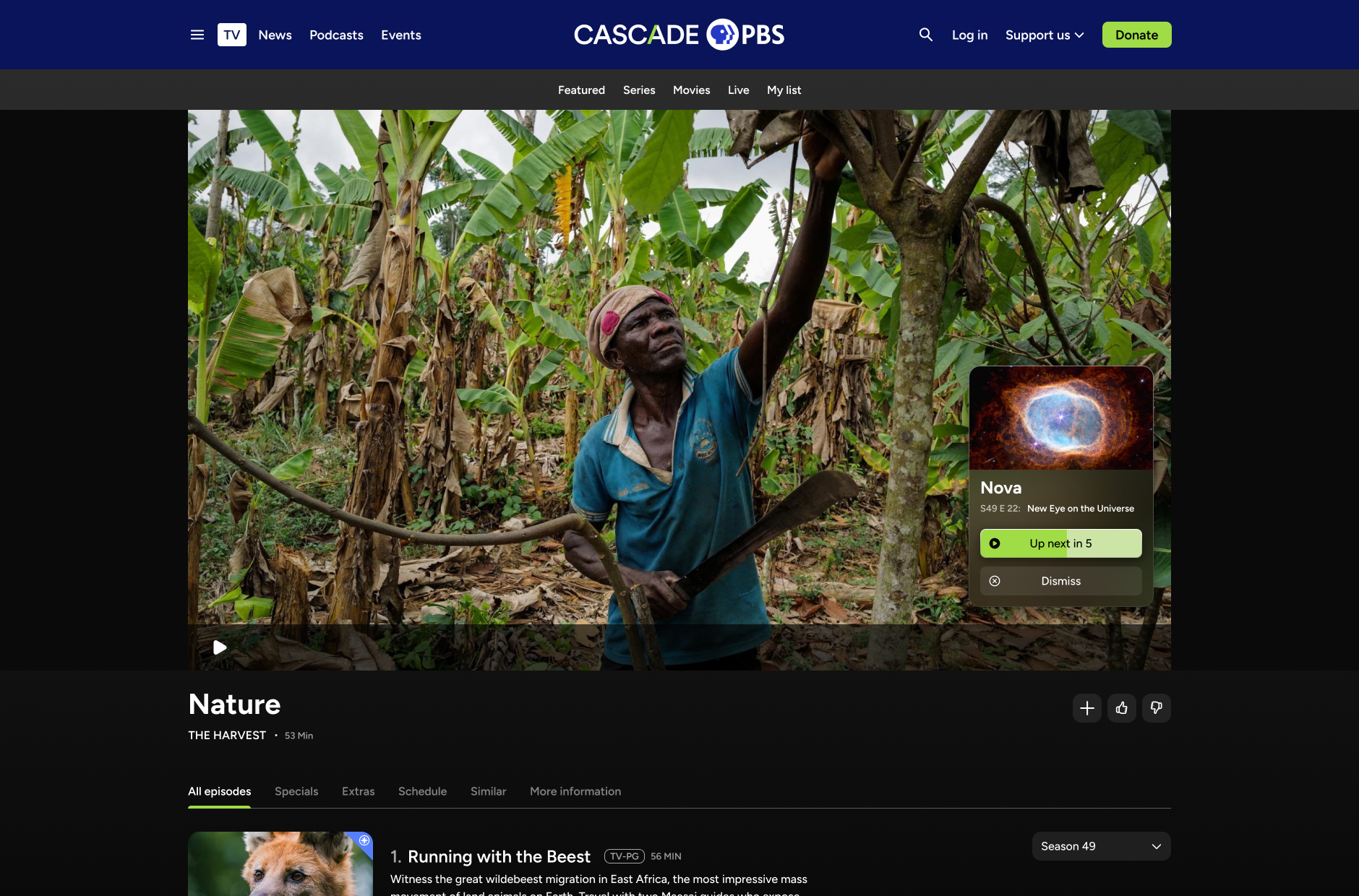Click the Cascade PBS logo
This screenshot has height=896, width=1359.
(679, 35)
